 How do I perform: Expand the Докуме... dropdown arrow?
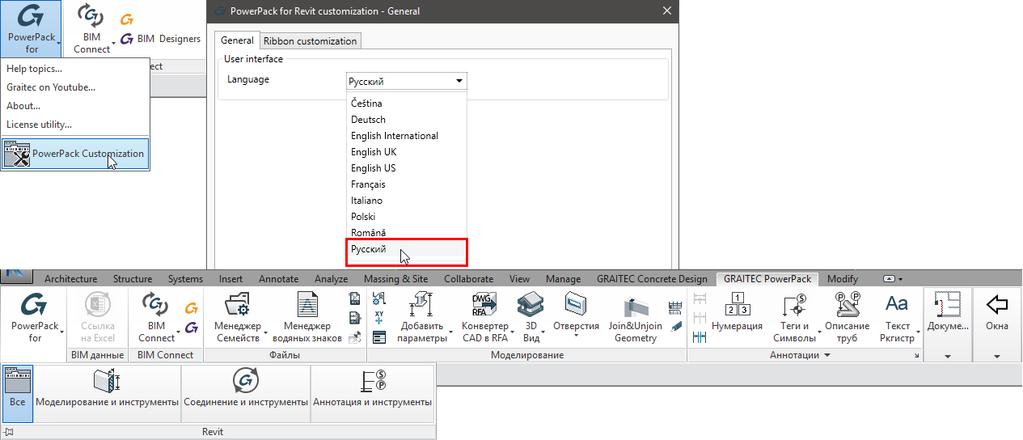[947, 356]
